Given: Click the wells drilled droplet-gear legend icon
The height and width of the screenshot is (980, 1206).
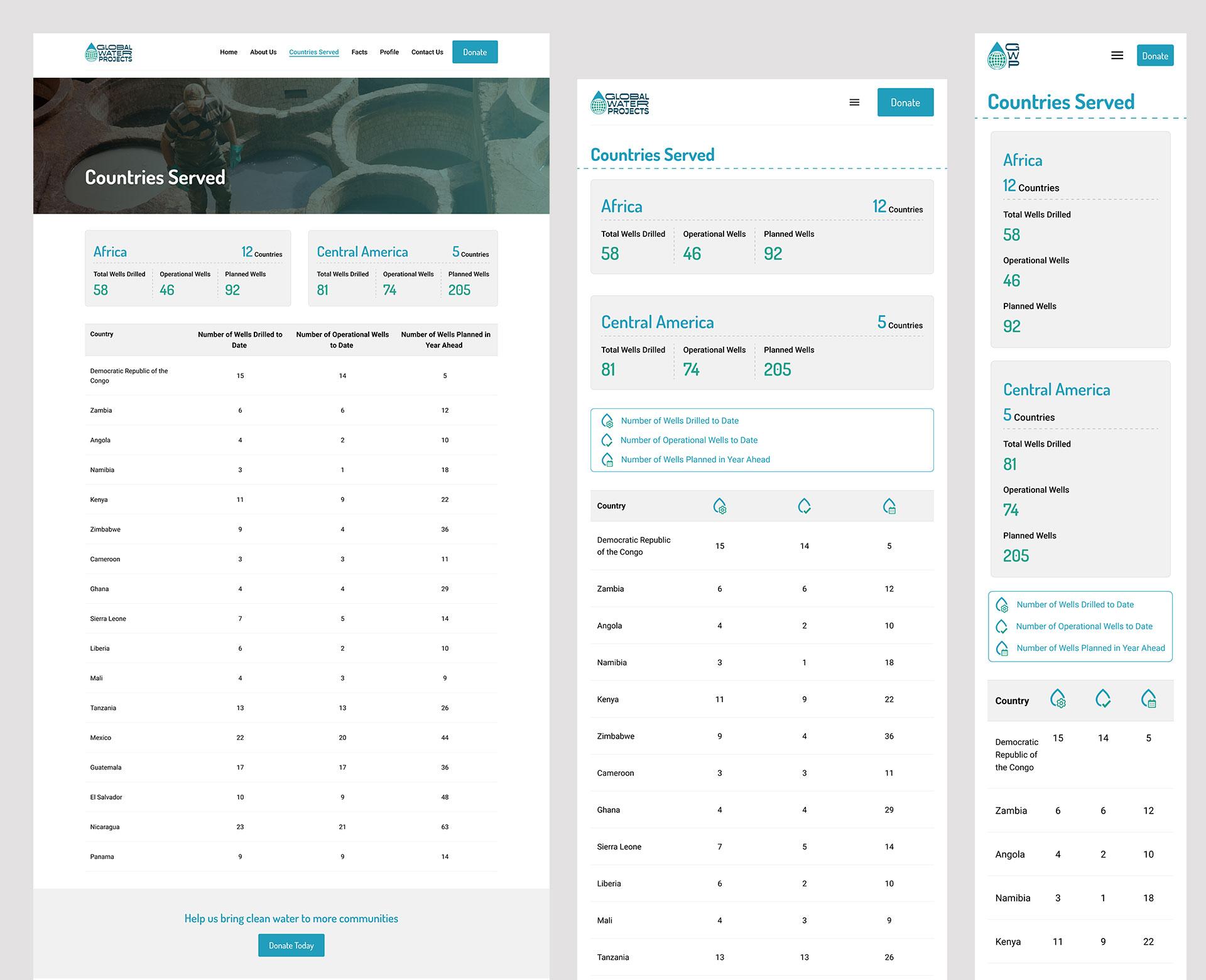Looking at the screenshot, I should click(607, 421).
